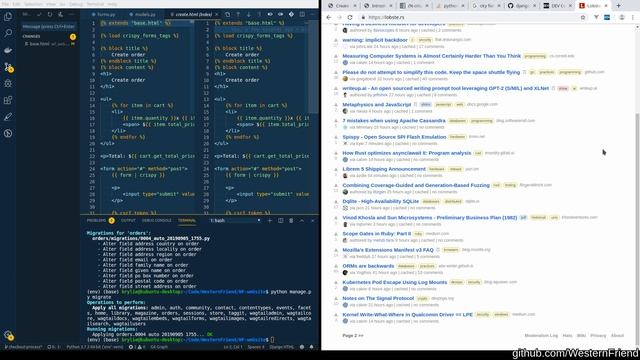Screen dimensions: 640x360
Task: Open 'Kubernetes Pod Escape Using Log Mounts' link
Action: [395, 282]
